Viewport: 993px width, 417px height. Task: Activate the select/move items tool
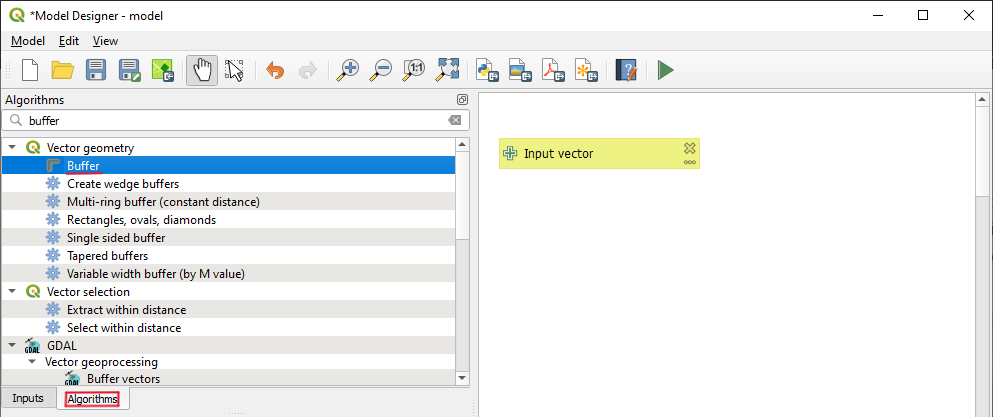pyautogui.click(x=235, y=70)
